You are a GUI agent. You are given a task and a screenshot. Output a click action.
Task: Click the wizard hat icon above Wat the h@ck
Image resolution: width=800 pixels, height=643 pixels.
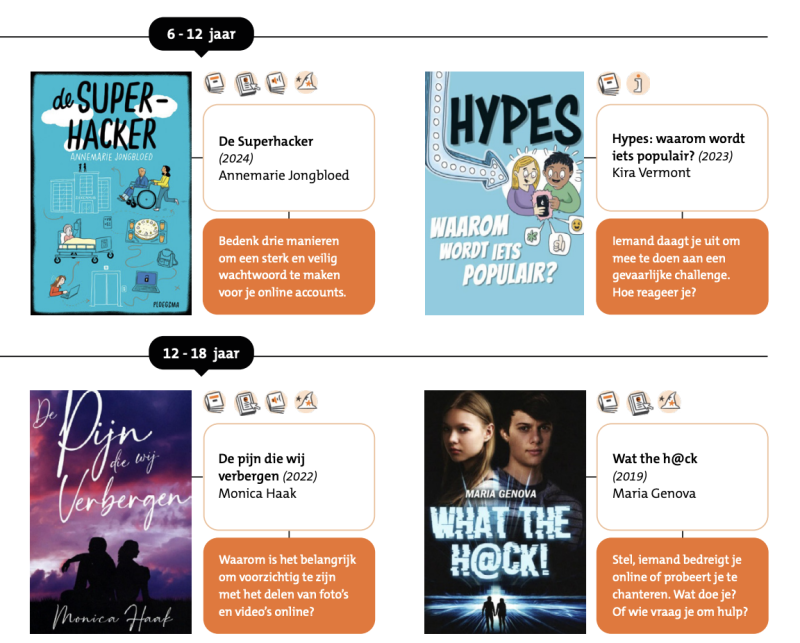pos(669,401)
